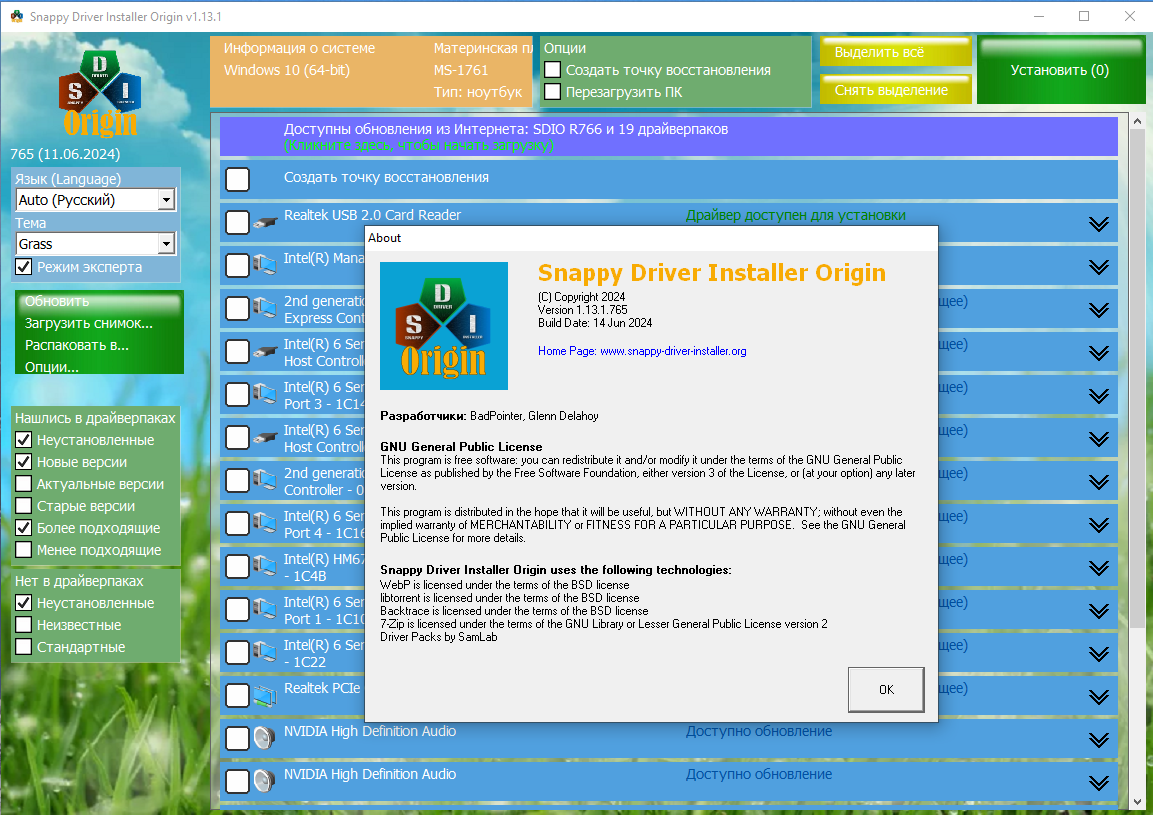Tick 'Перезагрузить ПК' checkbox
Viewport: 1153px width, 815px height.
point(552,92)
